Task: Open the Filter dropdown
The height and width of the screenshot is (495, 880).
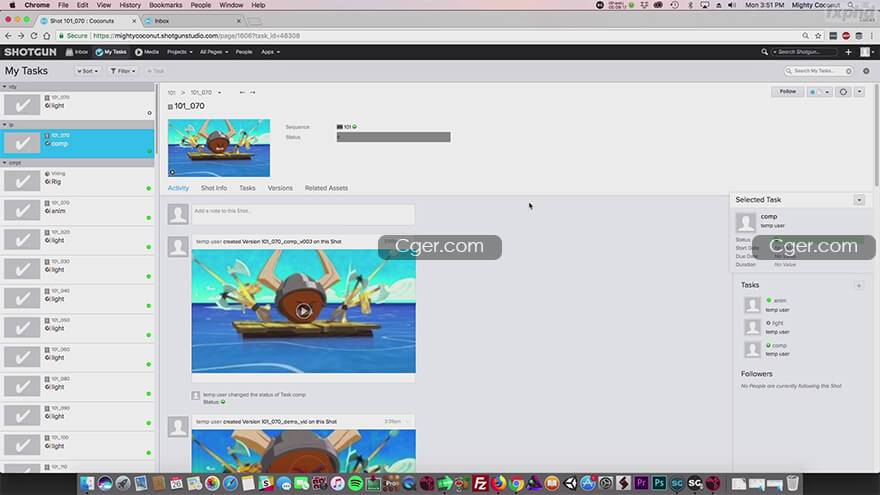Action: (x=122, y=71)
